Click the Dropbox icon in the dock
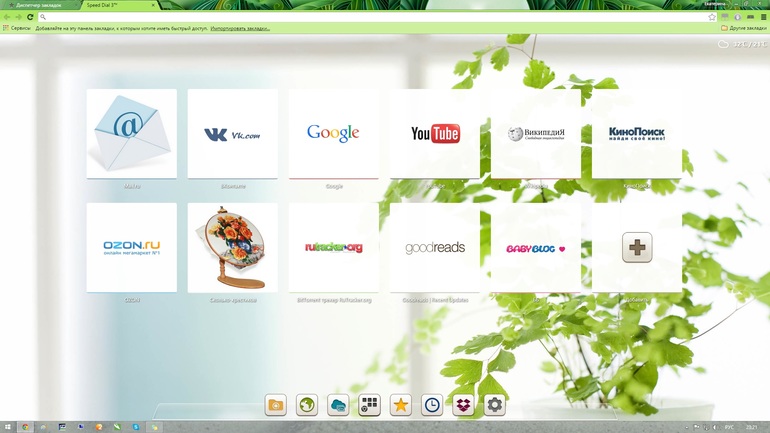The height and width of the screenshot is (433, 770). 462,405
